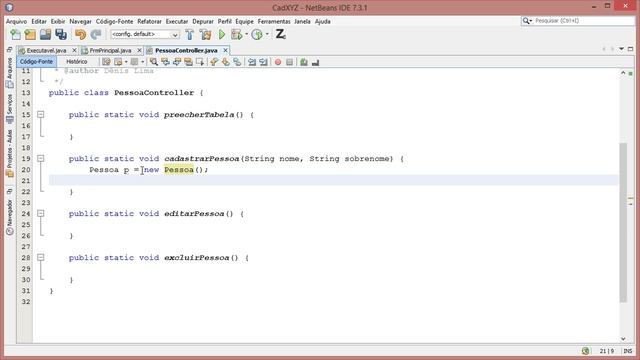
Task: Open the search options magnifier dropdown
Action: tap(527, 21)
